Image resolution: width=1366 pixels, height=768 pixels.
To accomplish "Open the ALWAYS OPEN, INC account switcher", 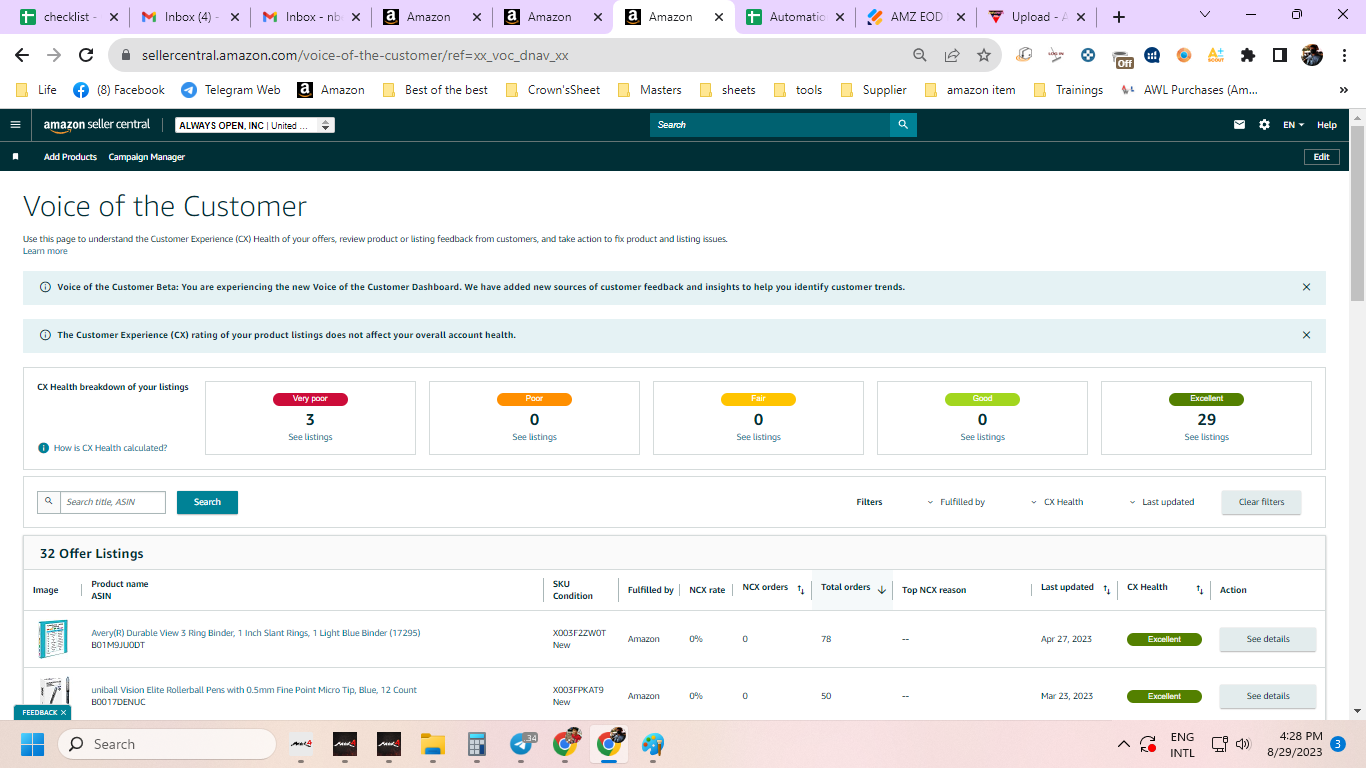I will click(x=255, y=125).
